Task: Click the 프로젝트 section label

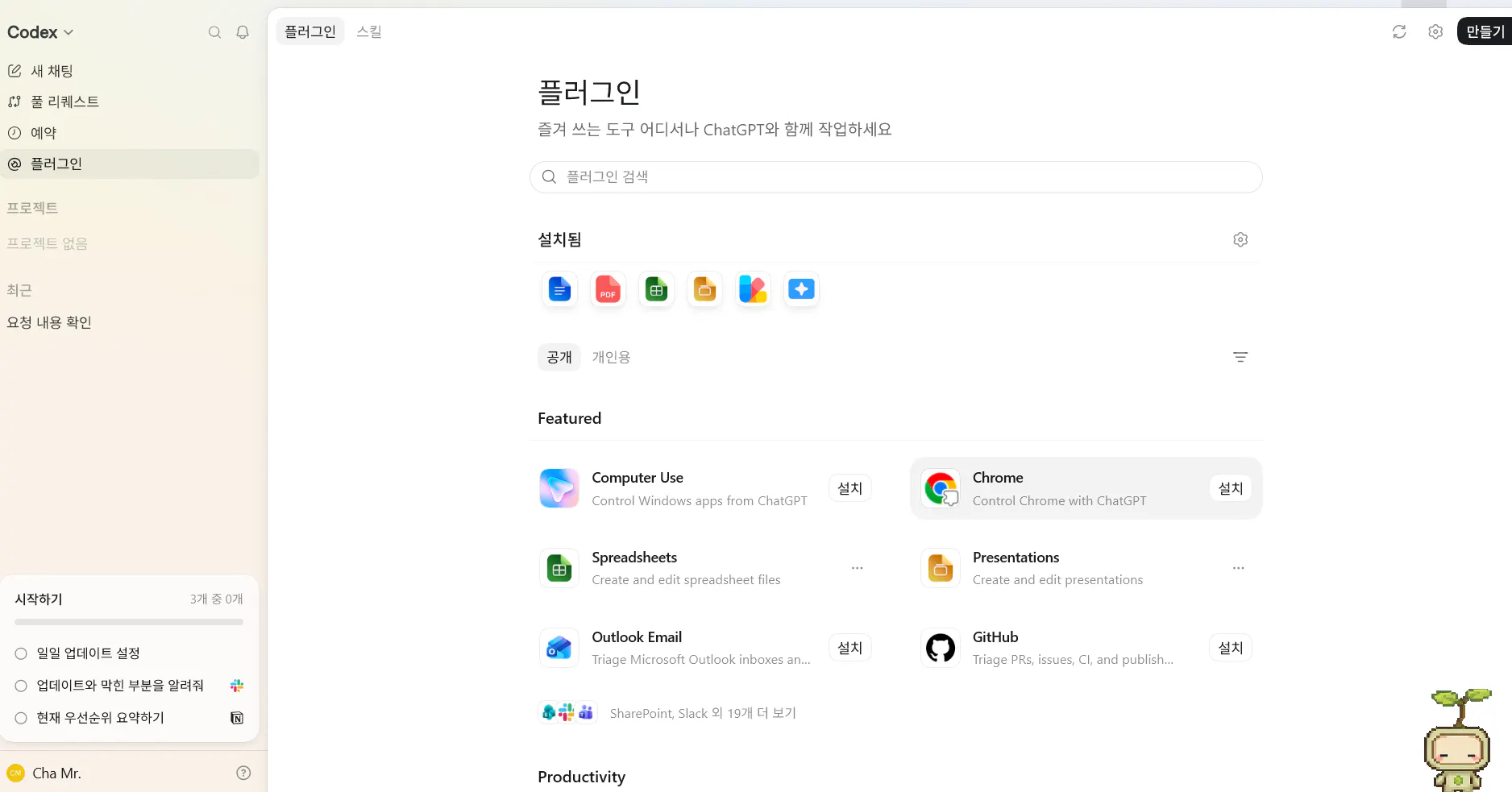Action: [32, 208]
